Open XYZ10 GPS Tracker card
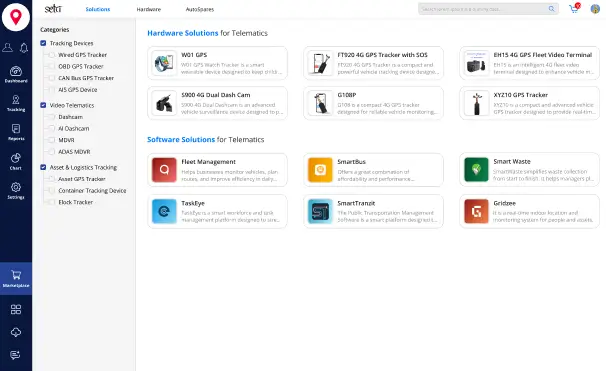Viewport: 606px width, 371px height. [x=529, y=103]
